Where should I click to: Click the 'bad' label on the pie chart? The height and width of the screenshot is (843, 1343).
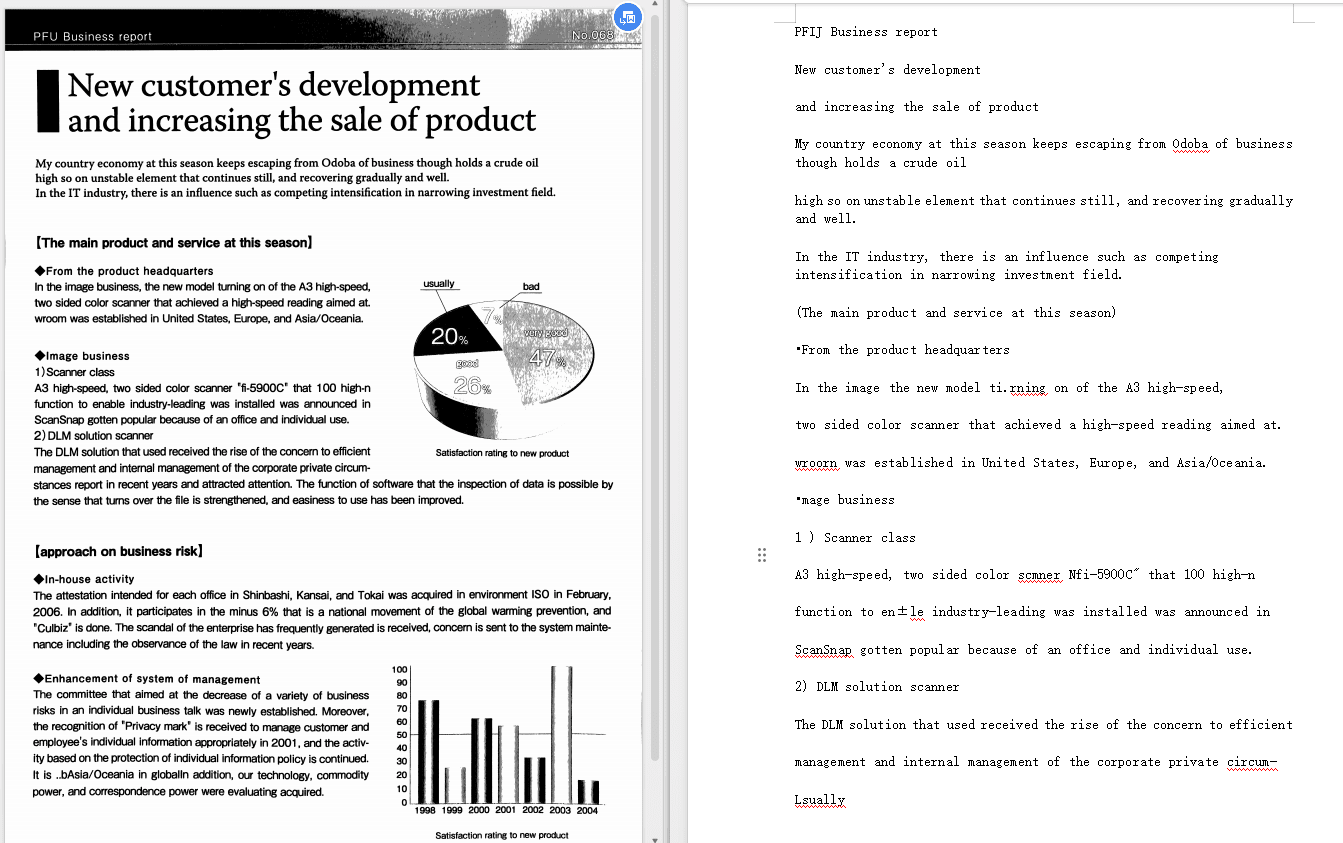(x=531, y=287)
